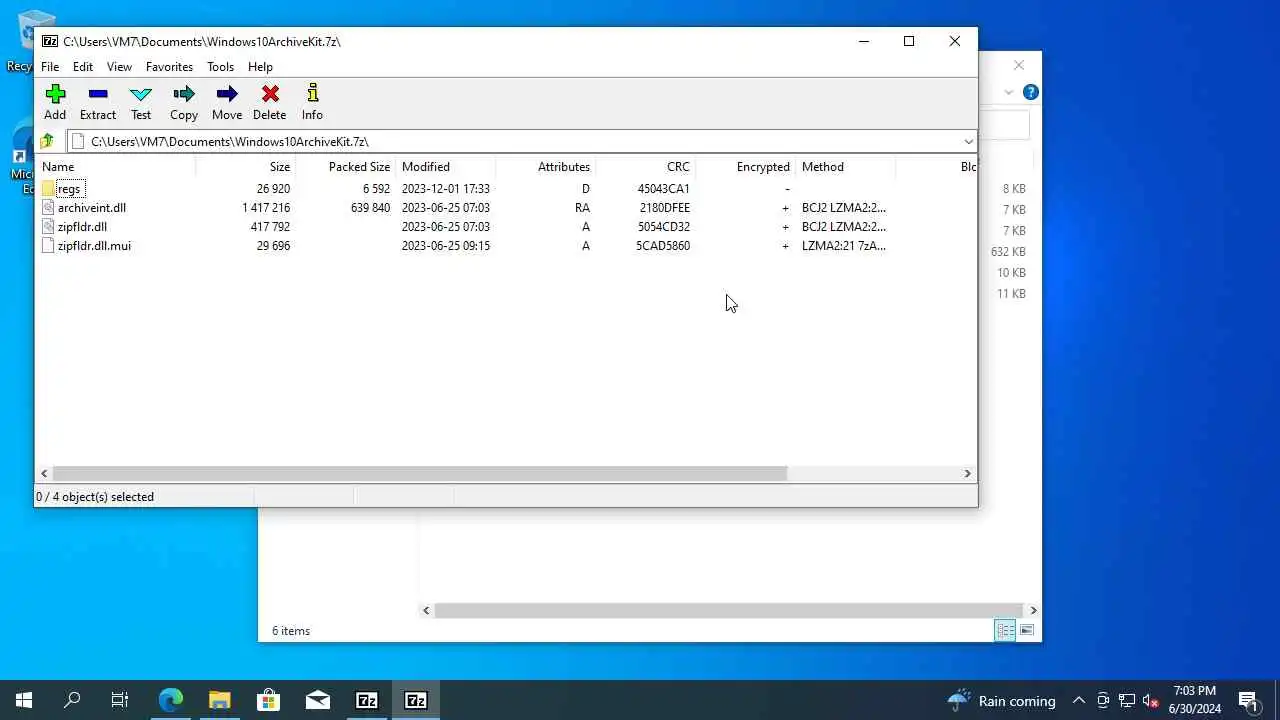The image size is (1280, 720).
Task: Open taskbar Search
Action: coord(72,700)
